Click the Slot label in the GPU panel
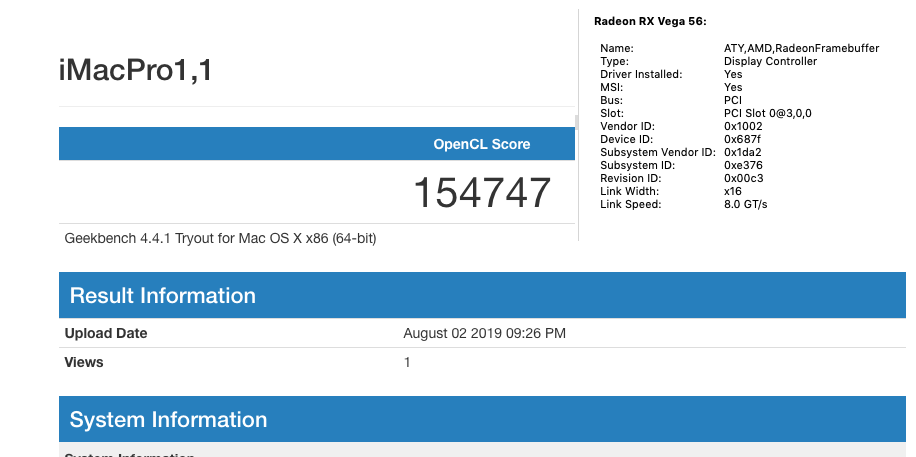Image resolution: width=916 pixels, height=457 pixels. point(612,113)
